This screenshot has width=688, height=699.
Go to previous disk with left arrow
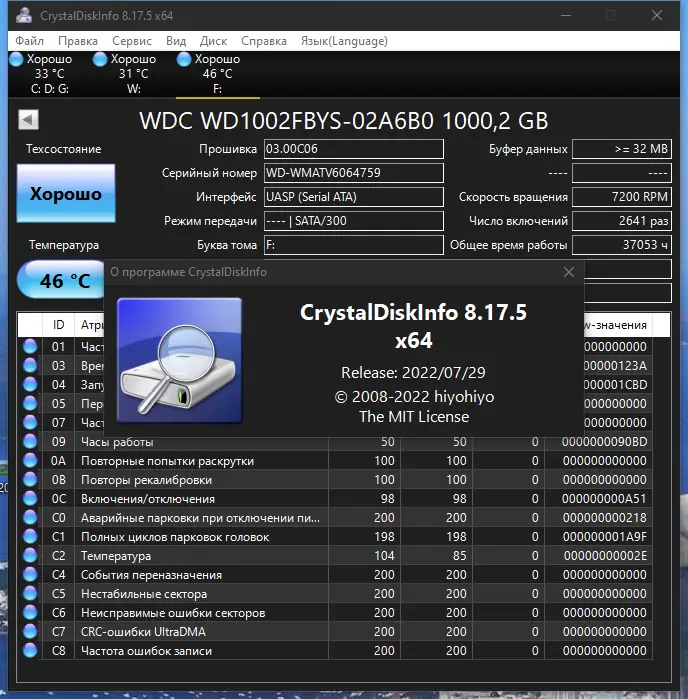[x=28, y=119]
